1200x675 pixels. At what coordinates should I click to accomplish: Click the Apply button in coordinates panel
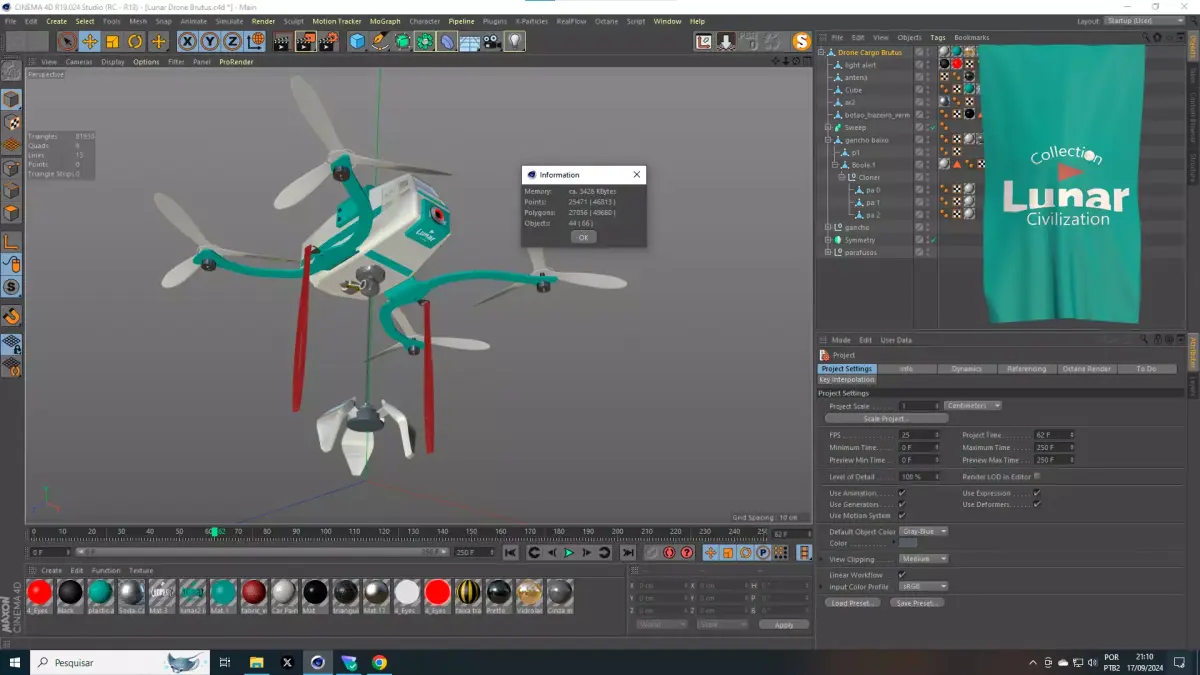784,624
